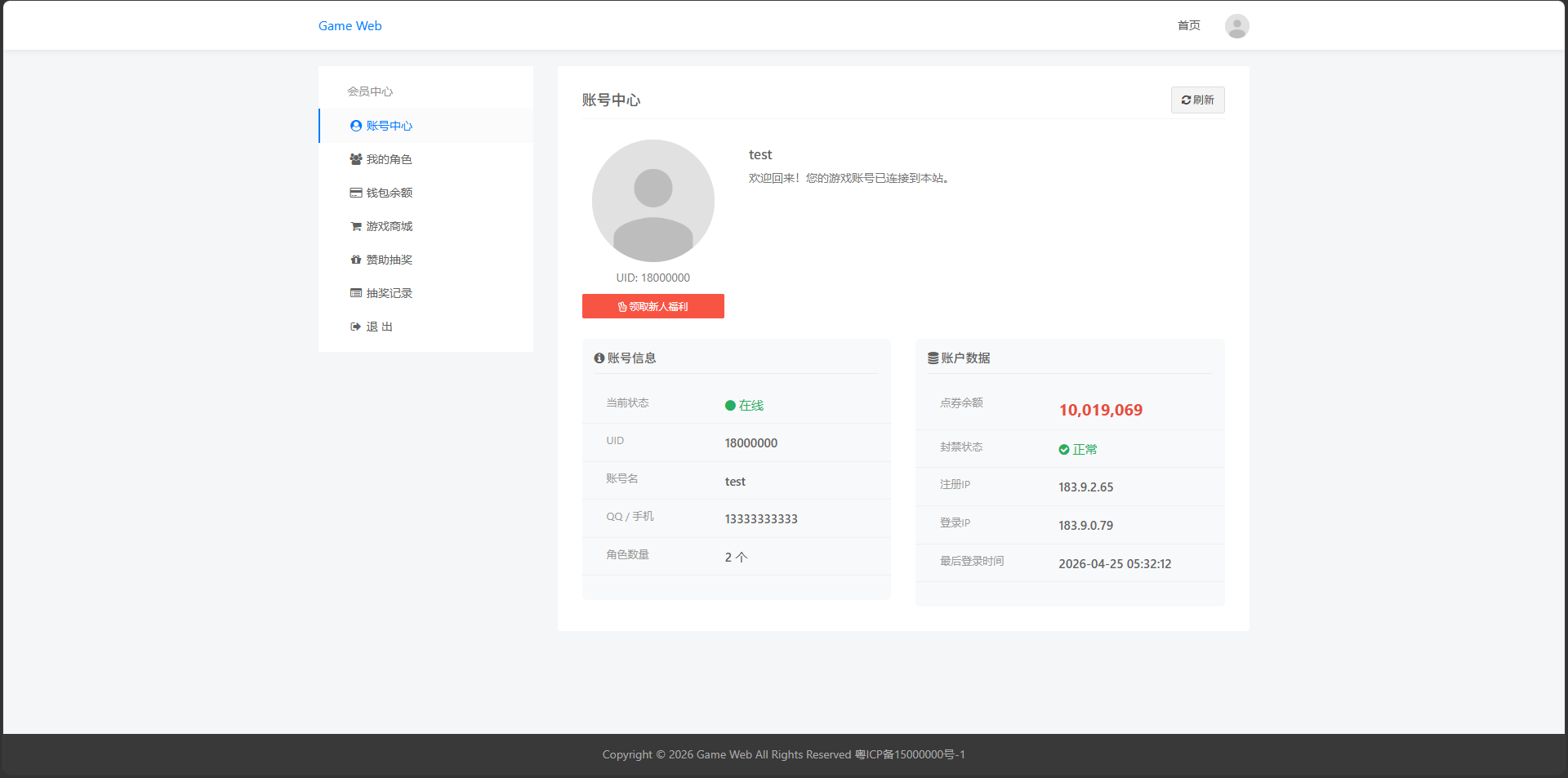1568x778 pixels.
Task: Click the shopping cart icon beside 游戏商城
Action: (x=355, y=226)
